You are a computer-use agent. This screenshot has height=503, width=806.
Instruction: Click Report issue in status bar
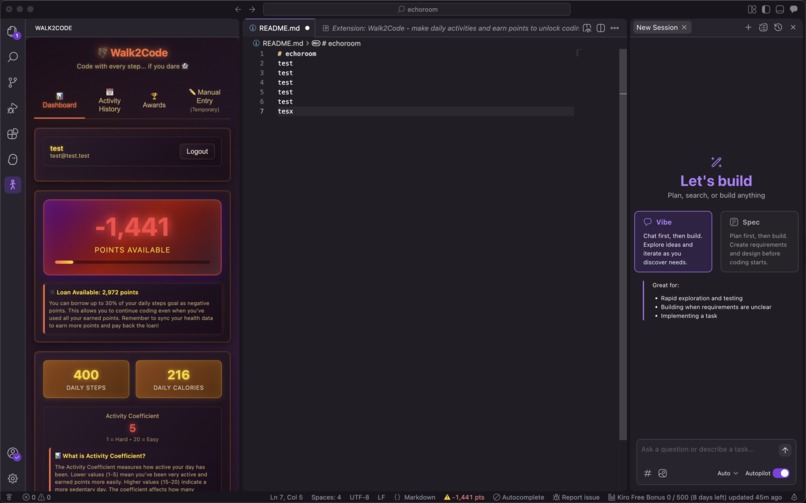pos(576,497)
